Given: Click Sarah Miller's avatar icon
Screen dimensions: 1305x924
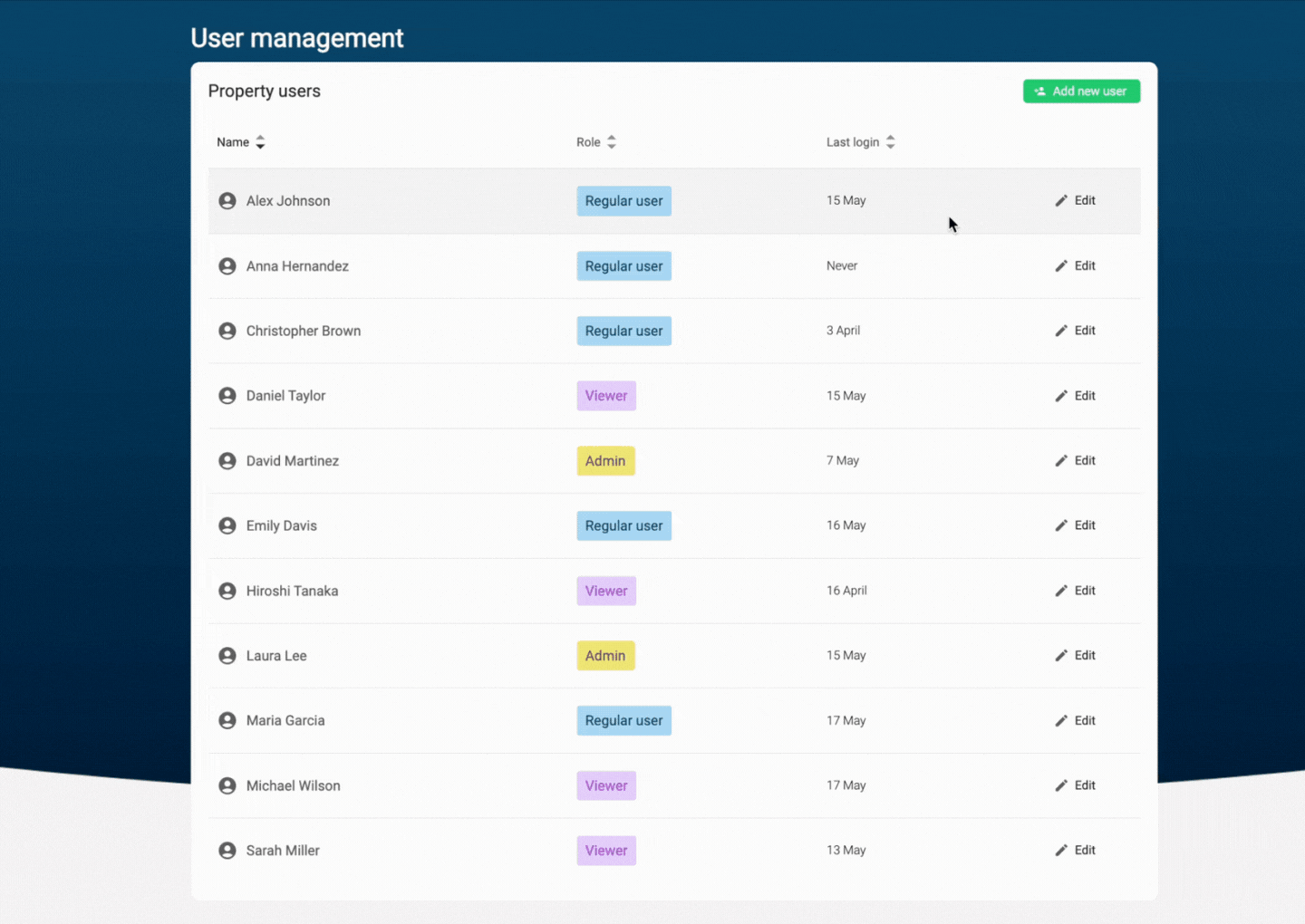Looking at the screenshot, I should pyautogui.click(x=227, y=851).
